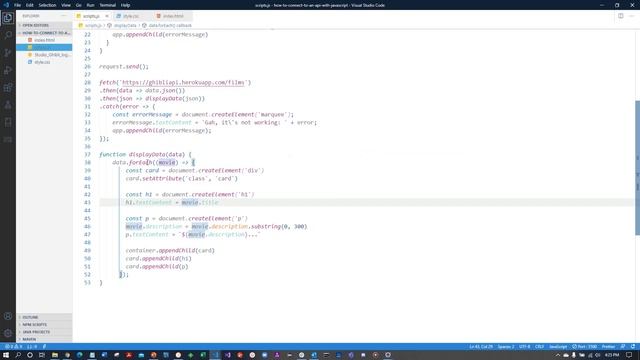Collapse the HOW-TO-CONNECT-TO-A... folder section

(44, 33)
